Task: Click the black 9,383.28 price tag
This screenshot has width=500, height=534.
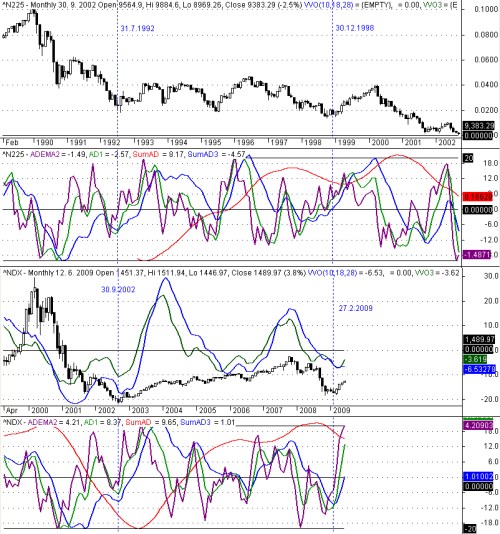Action: (479, 126)
